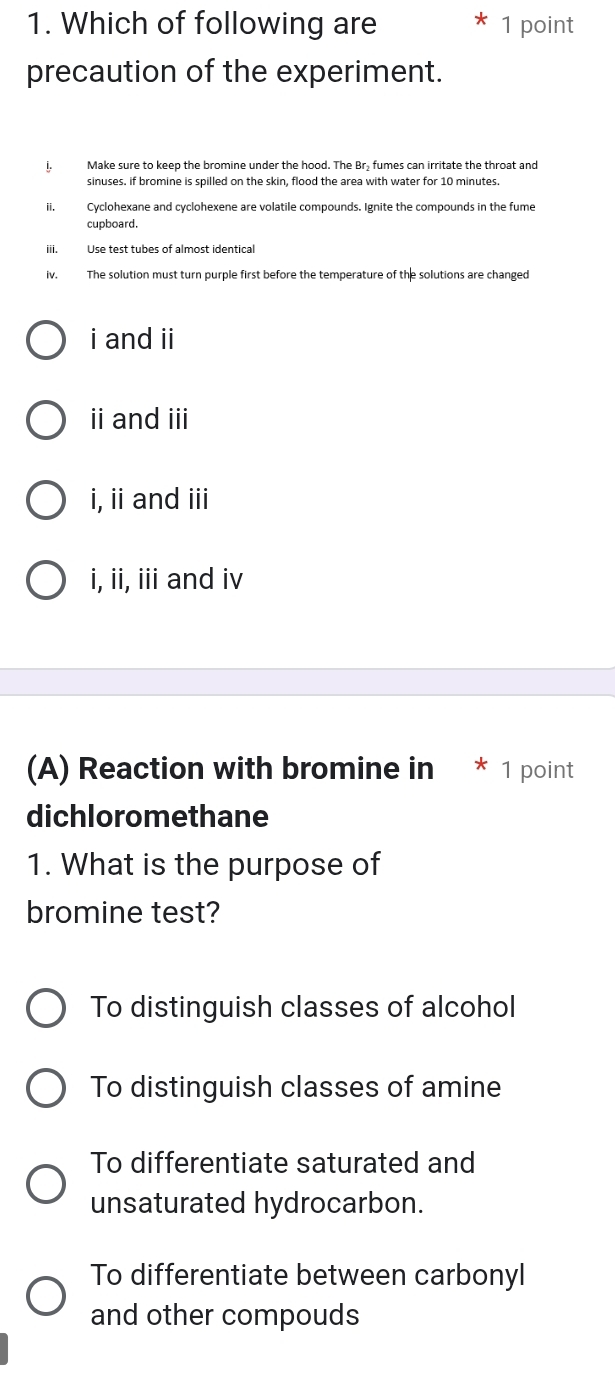
Task: Click statement iv about solution turning purple
Action: pos(308,275)
